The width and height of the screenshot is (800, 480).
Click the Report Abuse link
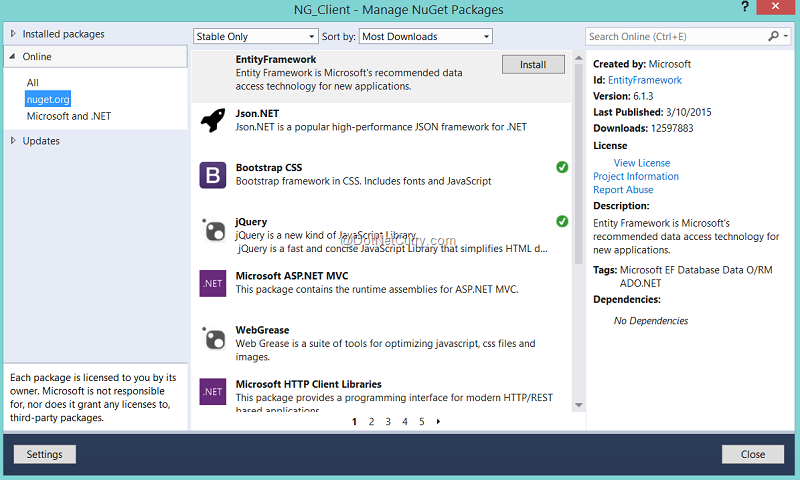click(623, 189)
